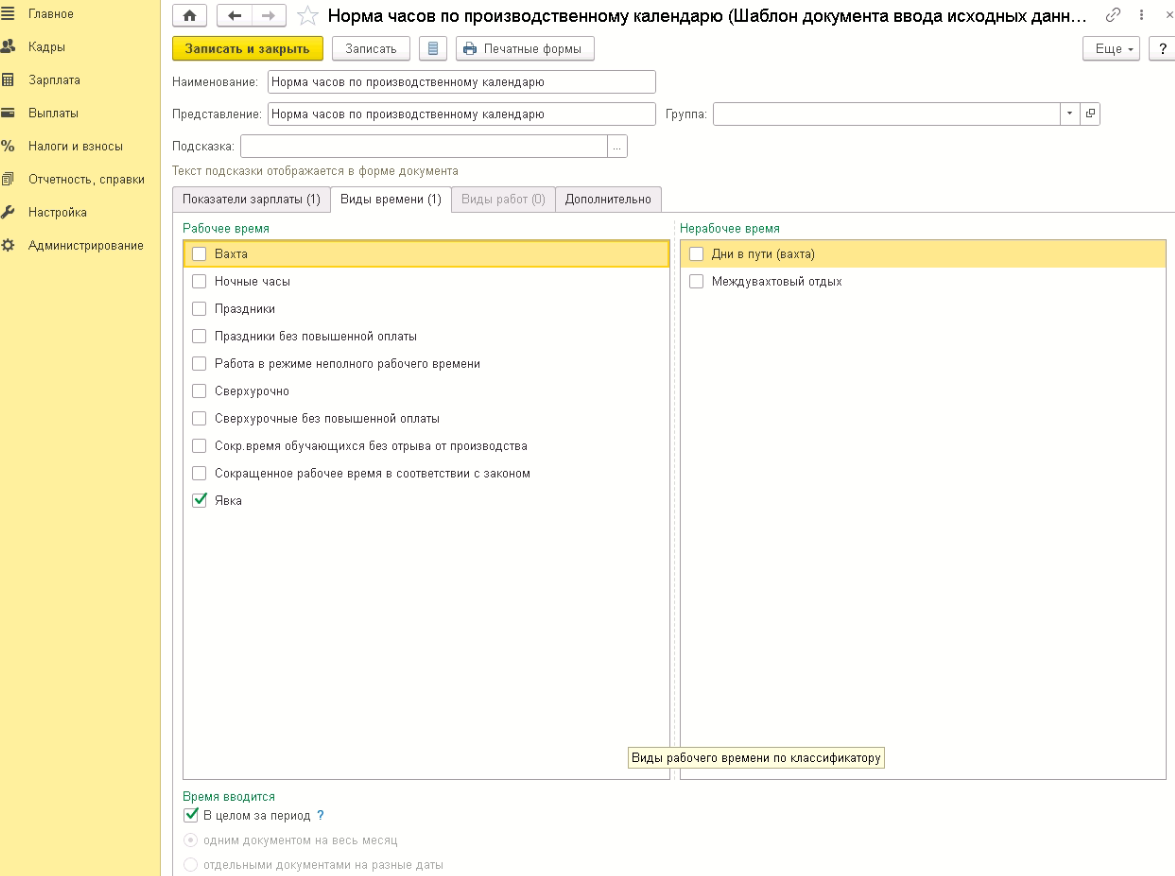Tick the Междувахтовый отдых checkbox
1175x876 pixels.
[x=697, y=282]
